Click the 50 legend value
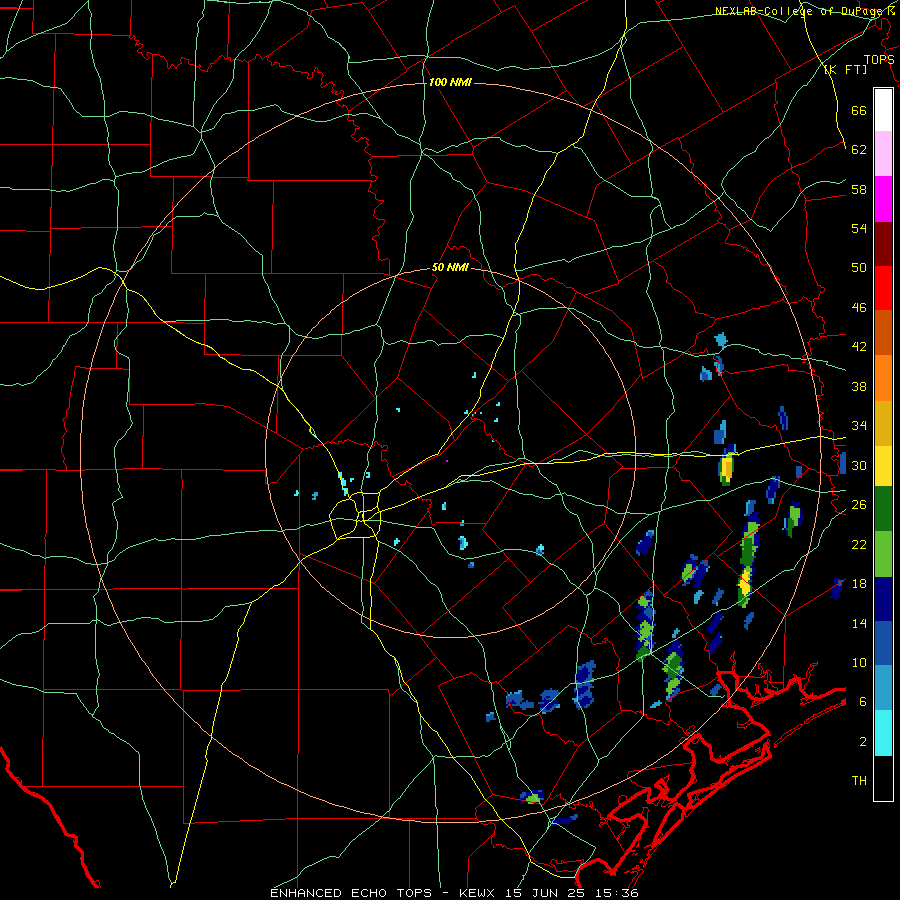900x900 pixels. coord(859,268)
